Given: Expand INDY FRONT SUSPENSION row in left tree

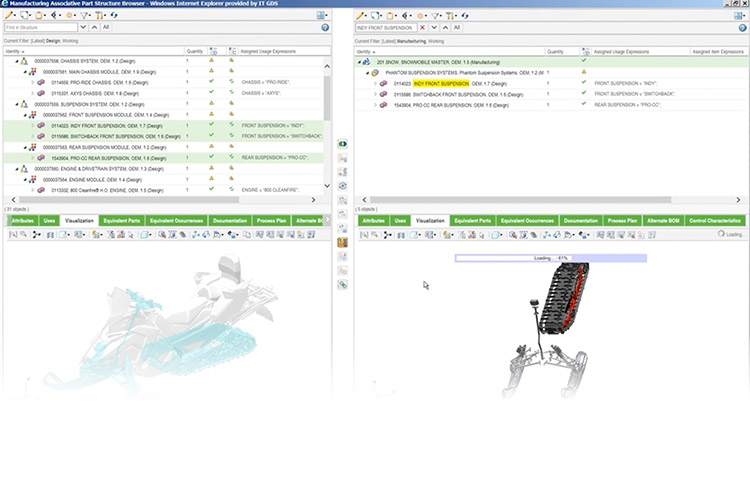Looking at the screenshot, I should click(x=32, y=125).
